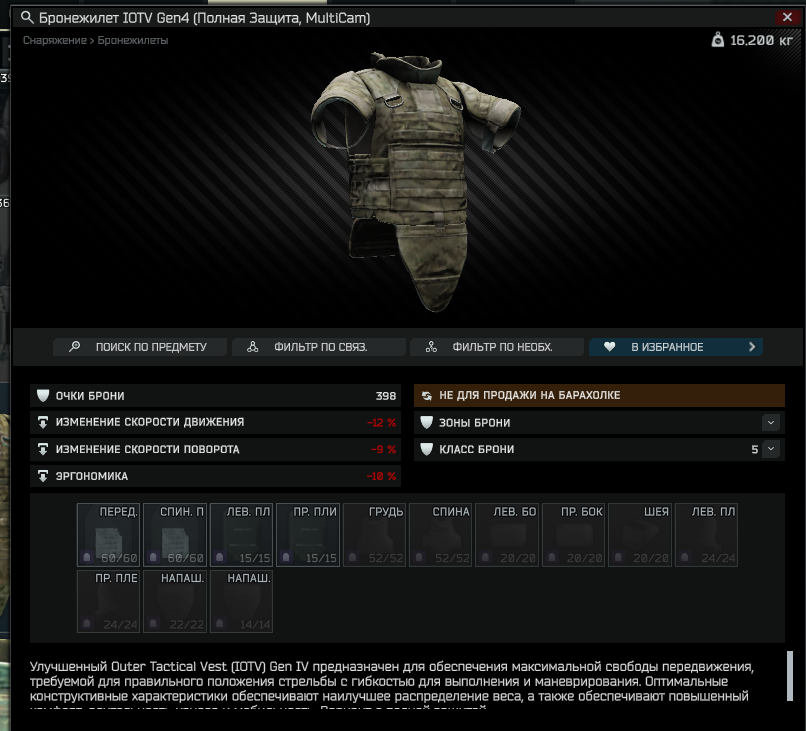Click the -10 % ergonomics value

click(x=381, y=477)
